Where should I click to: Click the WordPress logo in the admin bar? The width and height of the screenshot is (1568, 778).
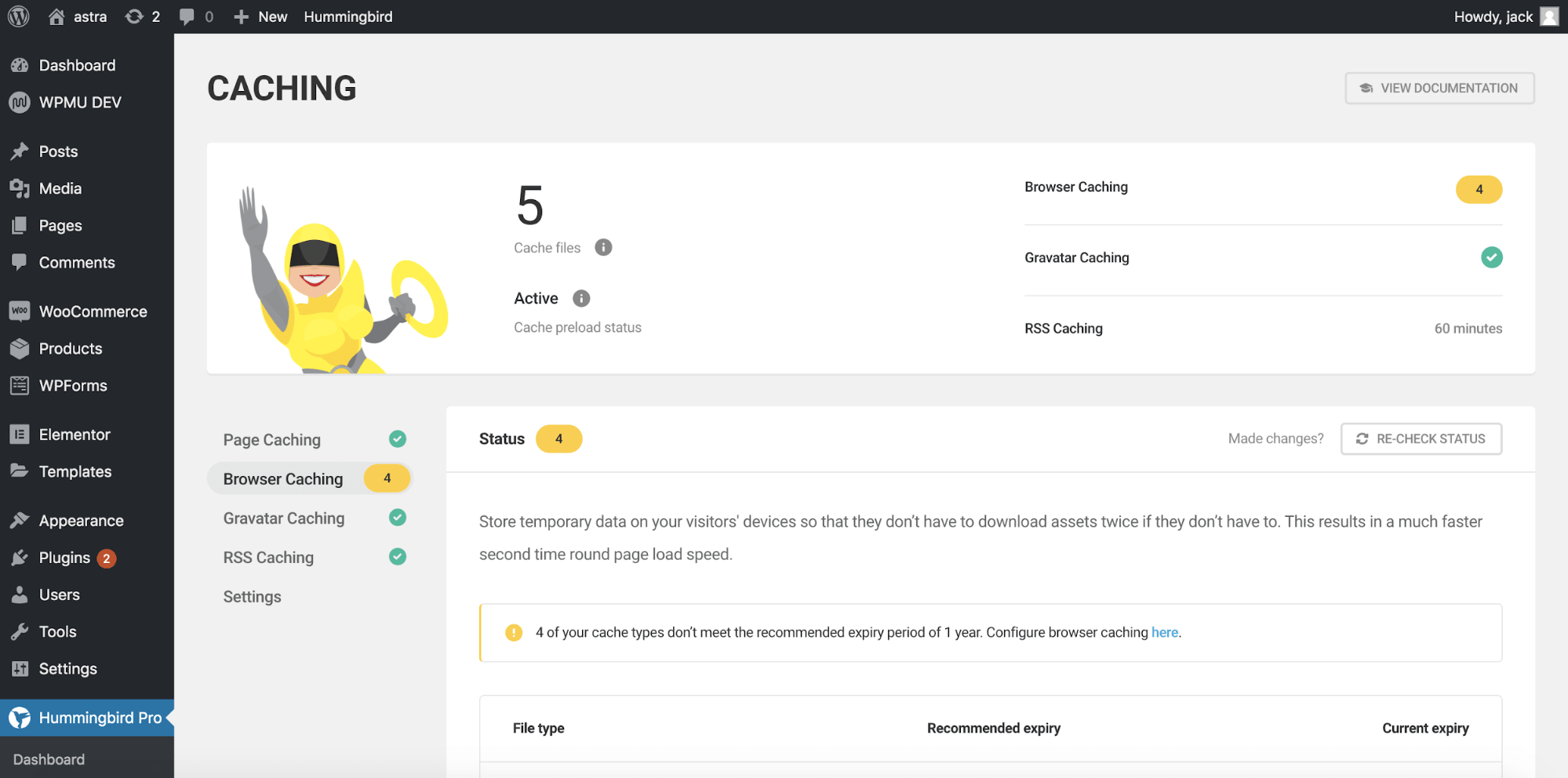tap(17, 16)
